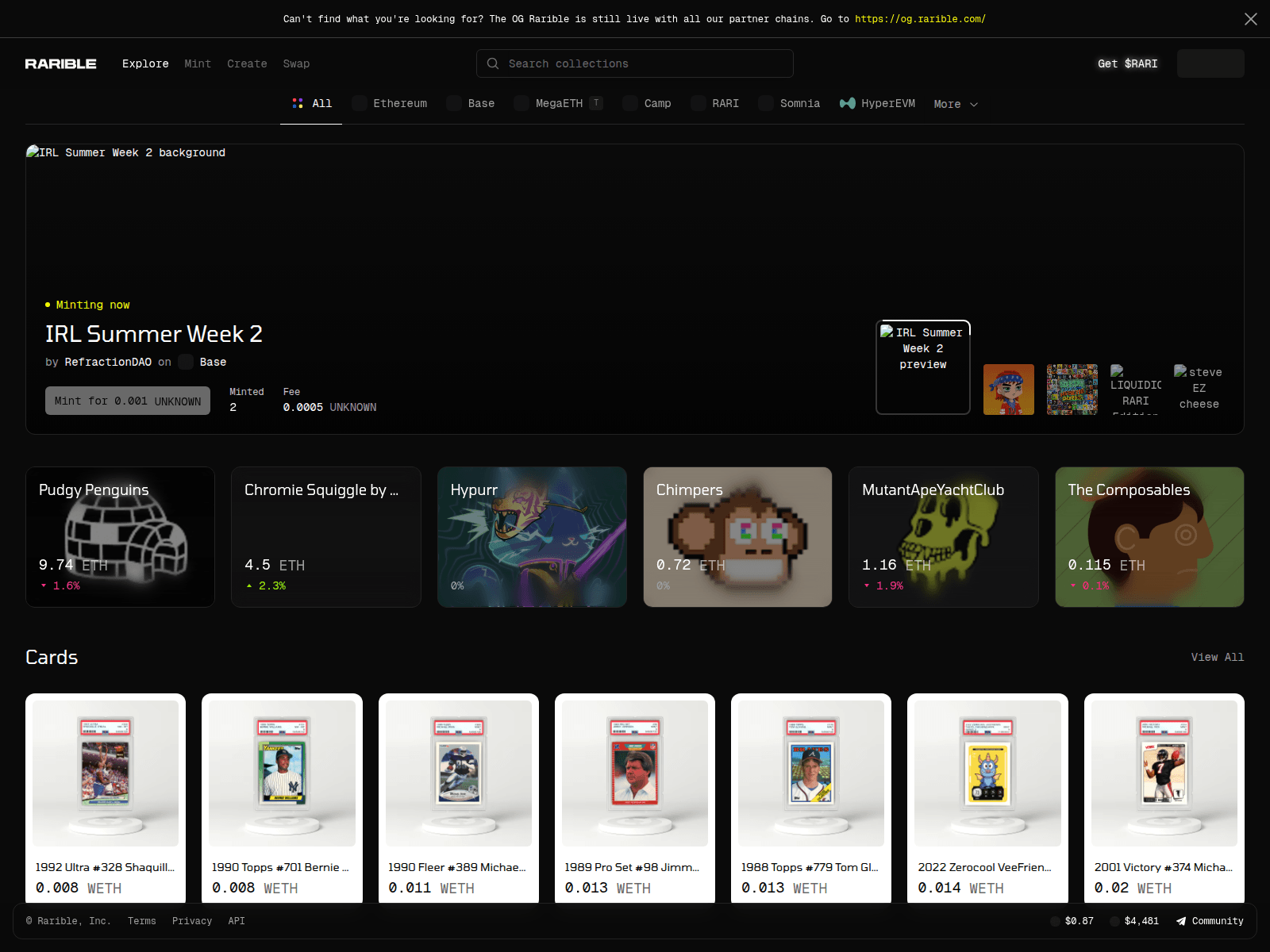Expand the More chains dropdown
The height and width of the screenshot is (952, 1270).
(x=956, y=104)
